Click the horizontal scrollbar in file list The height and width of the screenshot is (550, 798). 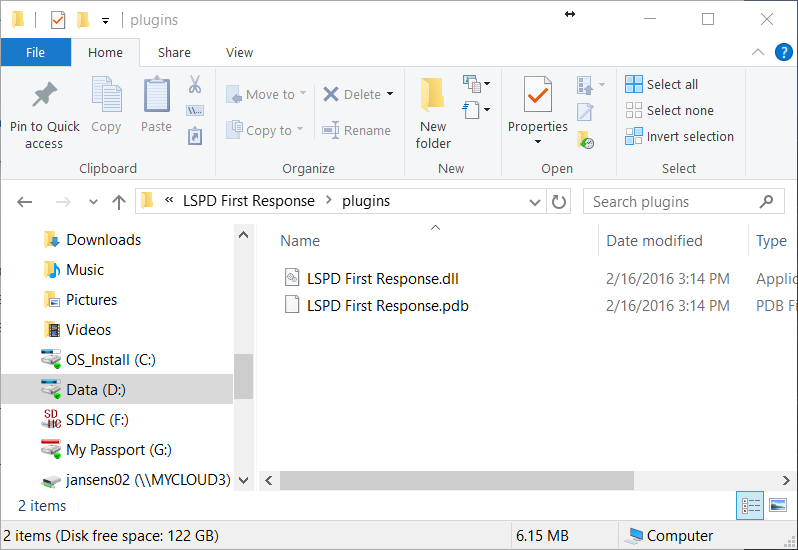point(456,481)
